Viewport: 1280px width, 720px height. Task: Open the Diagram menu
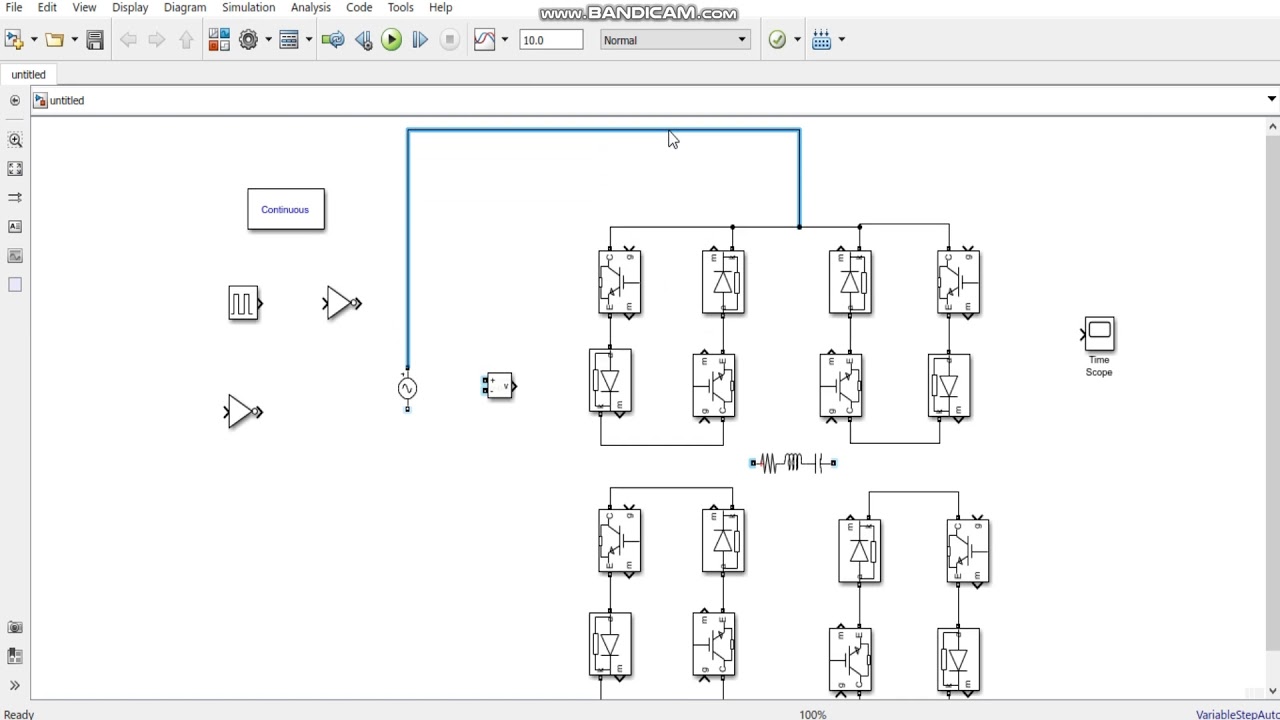[x=185, y=7]
